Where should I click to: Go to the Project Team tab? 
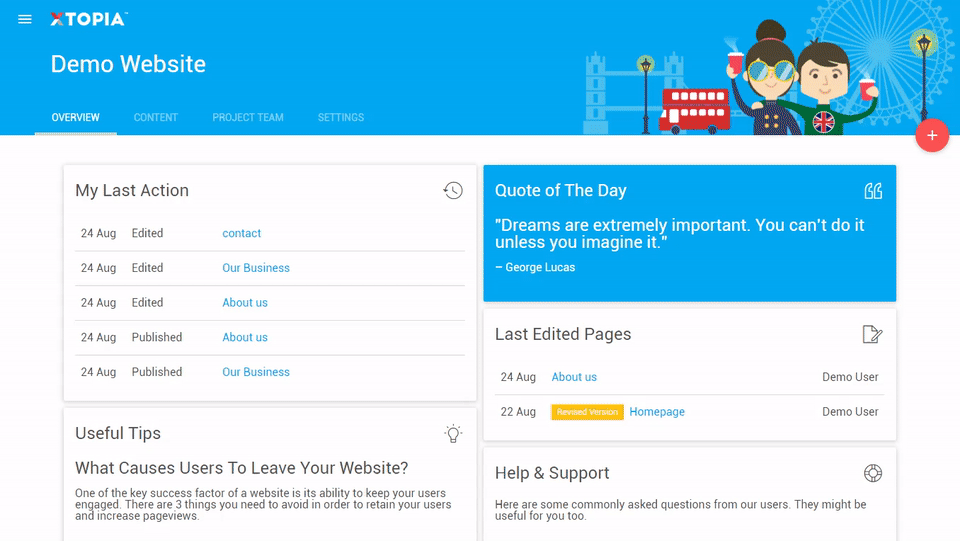click(x=248, y=117)
